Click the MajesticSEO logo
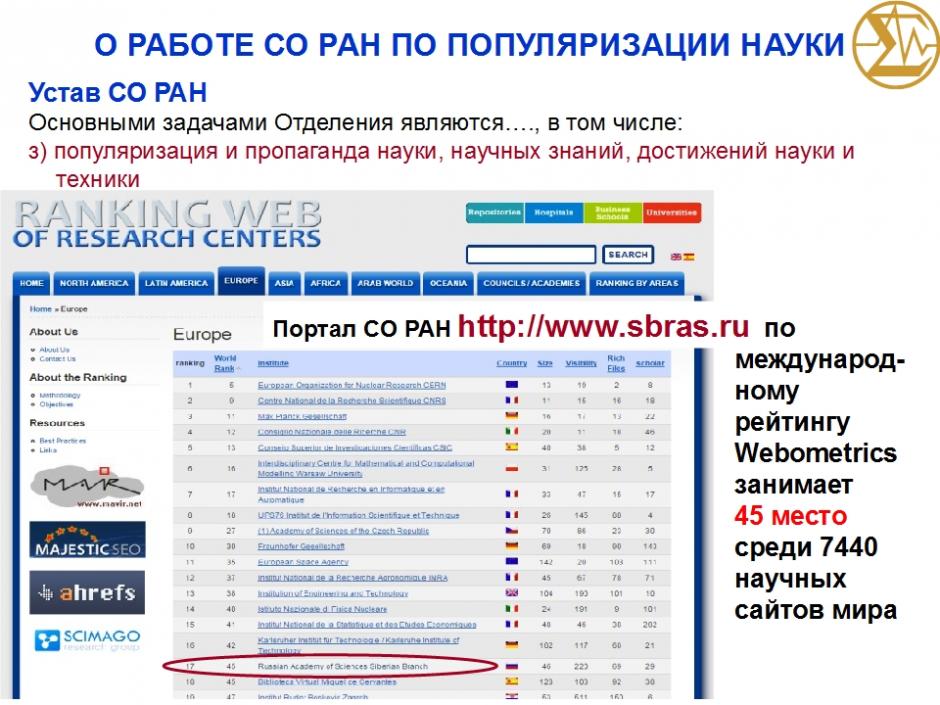Screen dimensions: 940x705 [88, 540]
